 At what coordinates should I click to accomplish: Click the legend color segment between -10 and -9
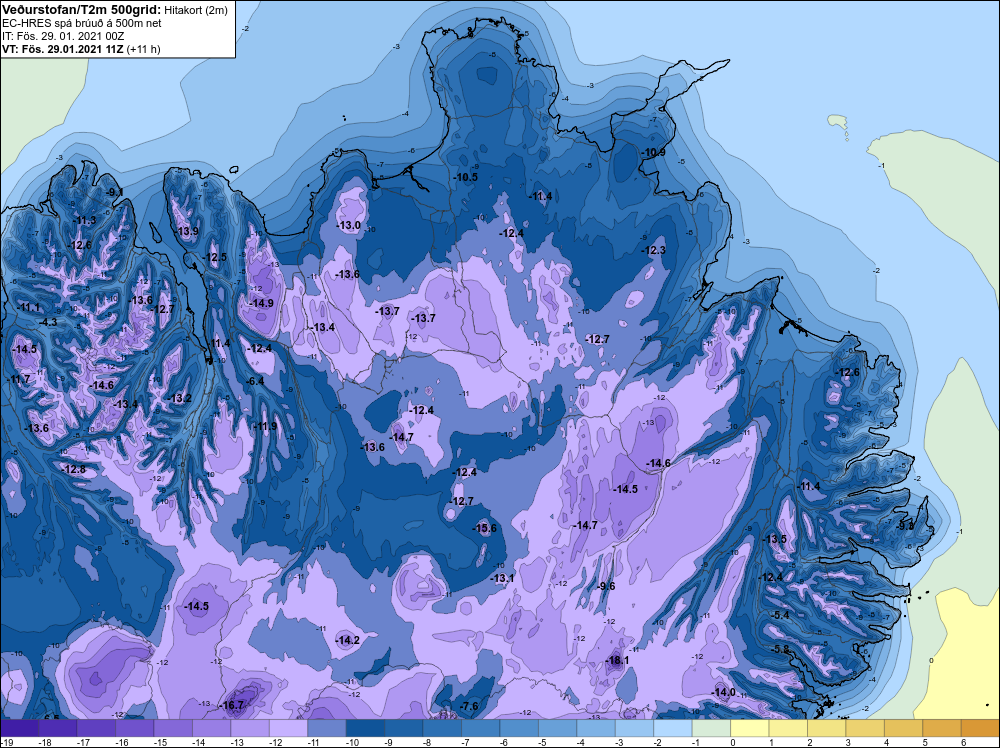[x=365, y=728]
